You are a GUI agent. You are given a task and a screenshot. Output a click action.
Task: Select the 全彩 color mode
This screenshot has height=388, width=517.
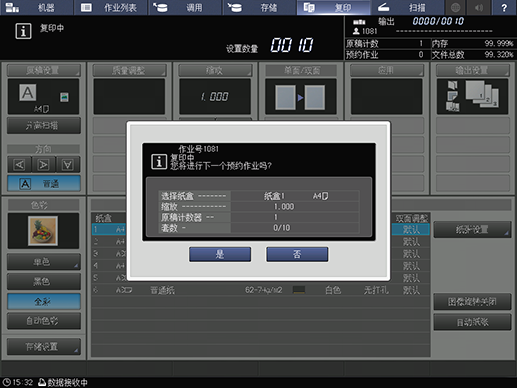pyautogui.click(x=43, y=302)
